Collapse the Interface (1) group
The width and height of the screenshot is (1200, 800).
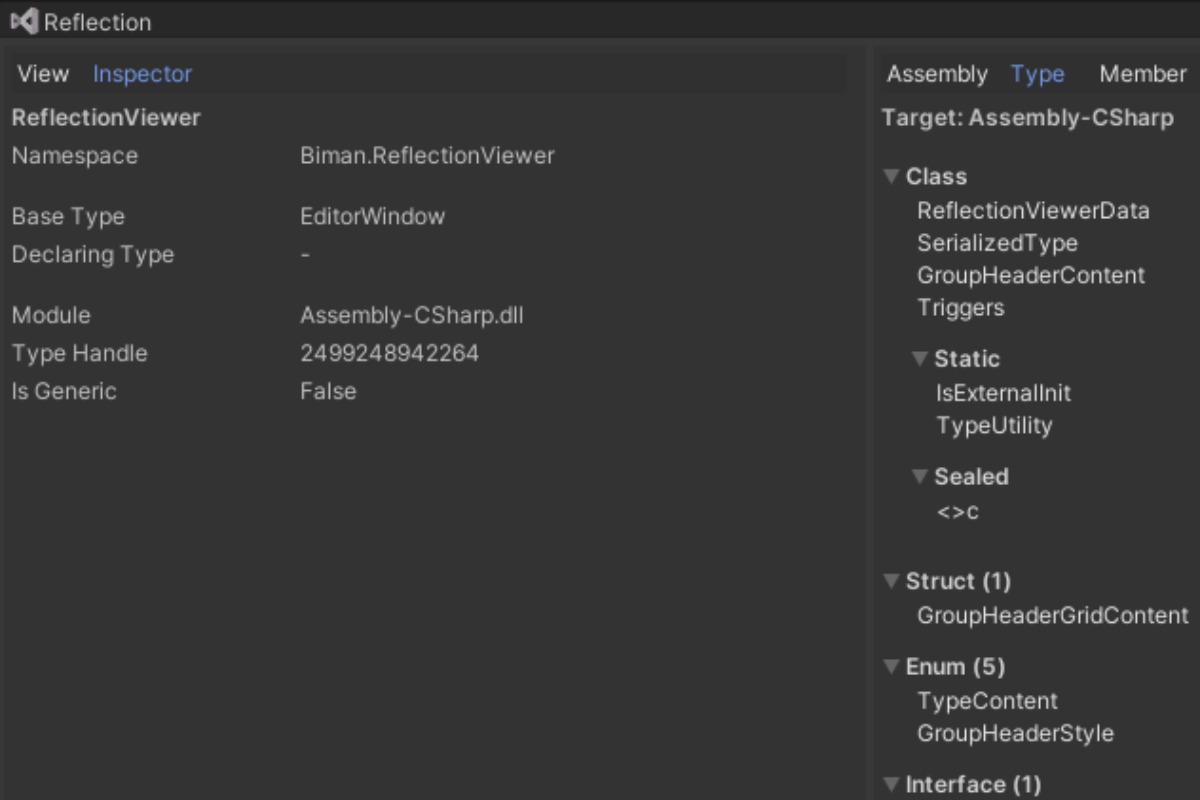pyautogui.click(x=892, y=785)
